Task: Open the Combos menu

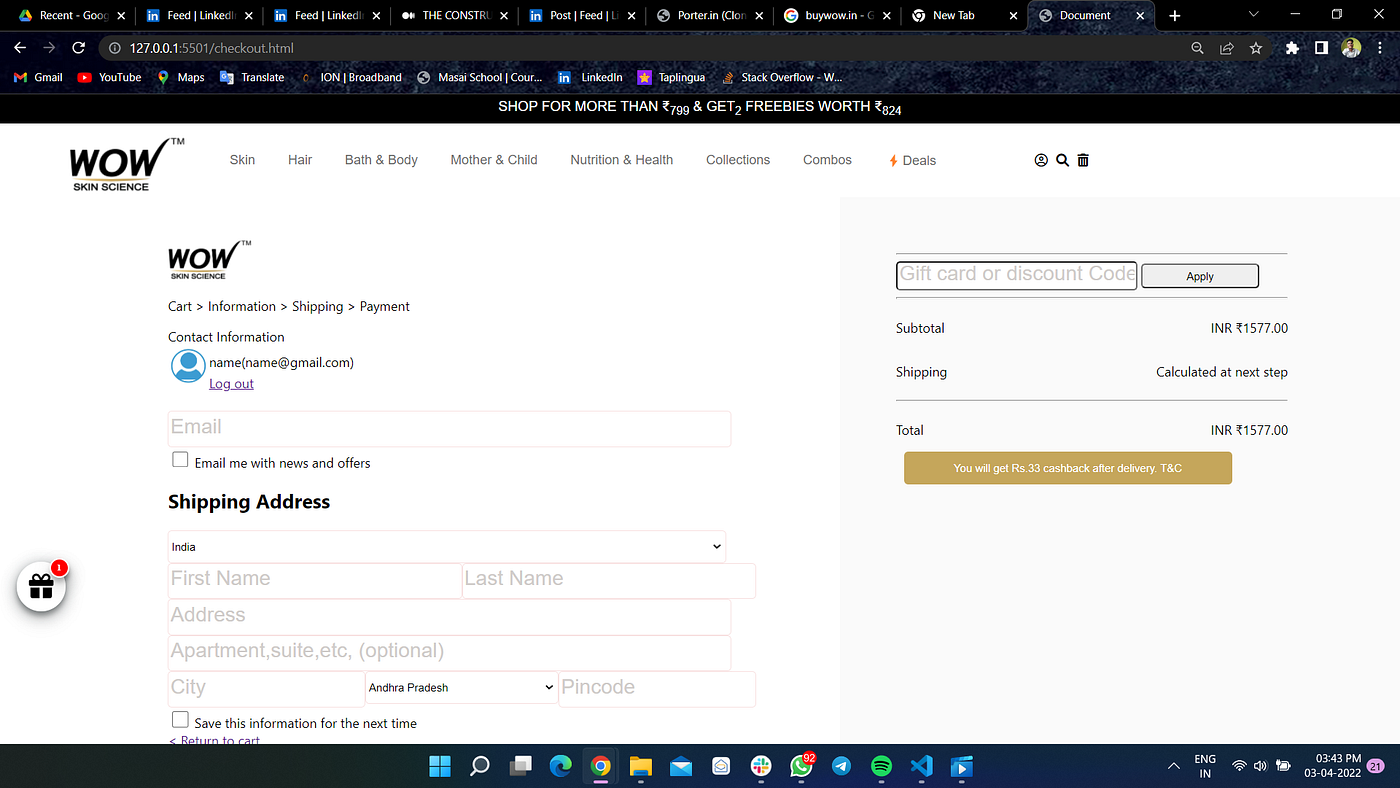Action: tap(827, 160)
